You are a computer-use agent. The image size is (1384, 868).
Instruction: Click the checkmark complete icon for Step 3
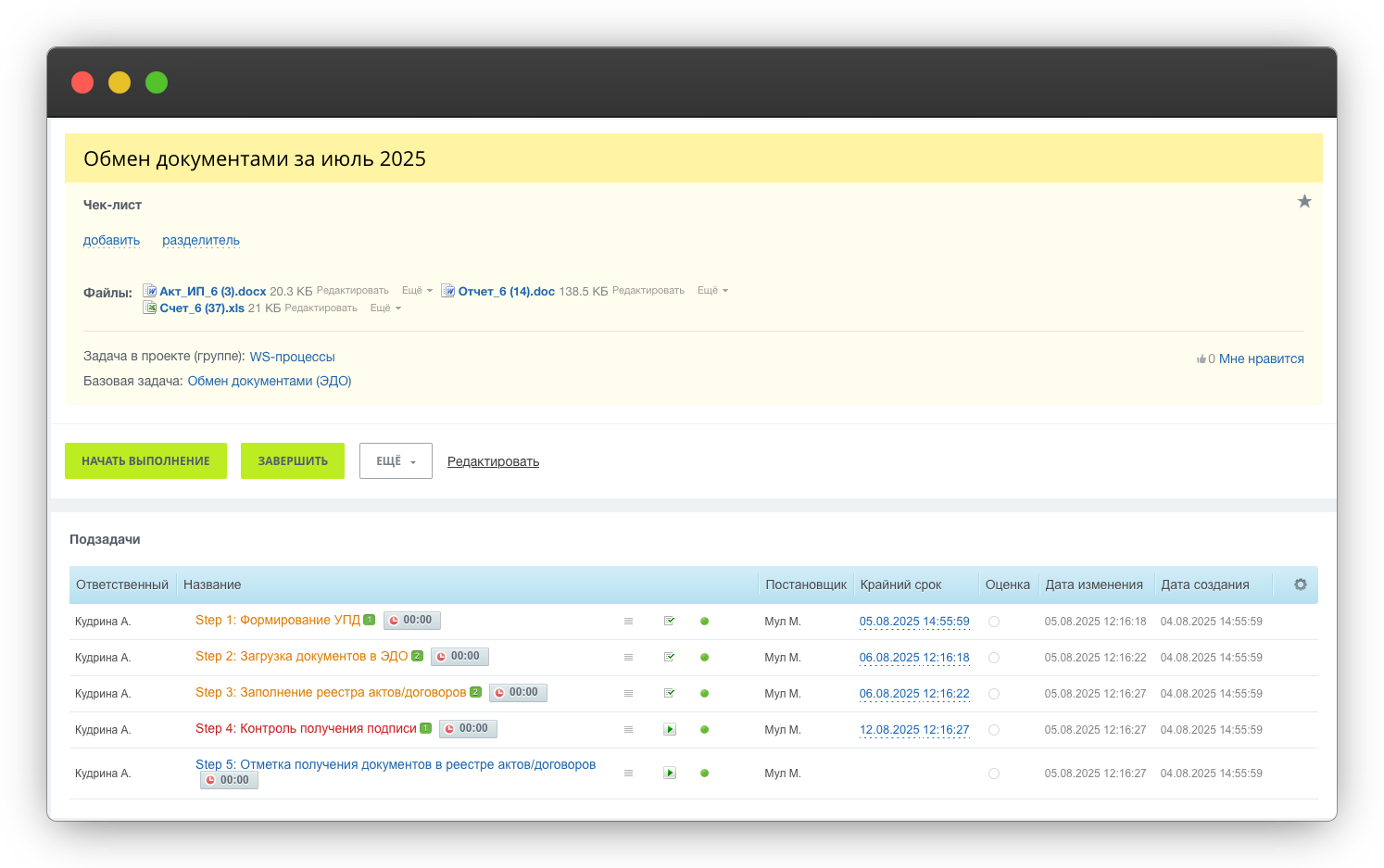[670, 693]
